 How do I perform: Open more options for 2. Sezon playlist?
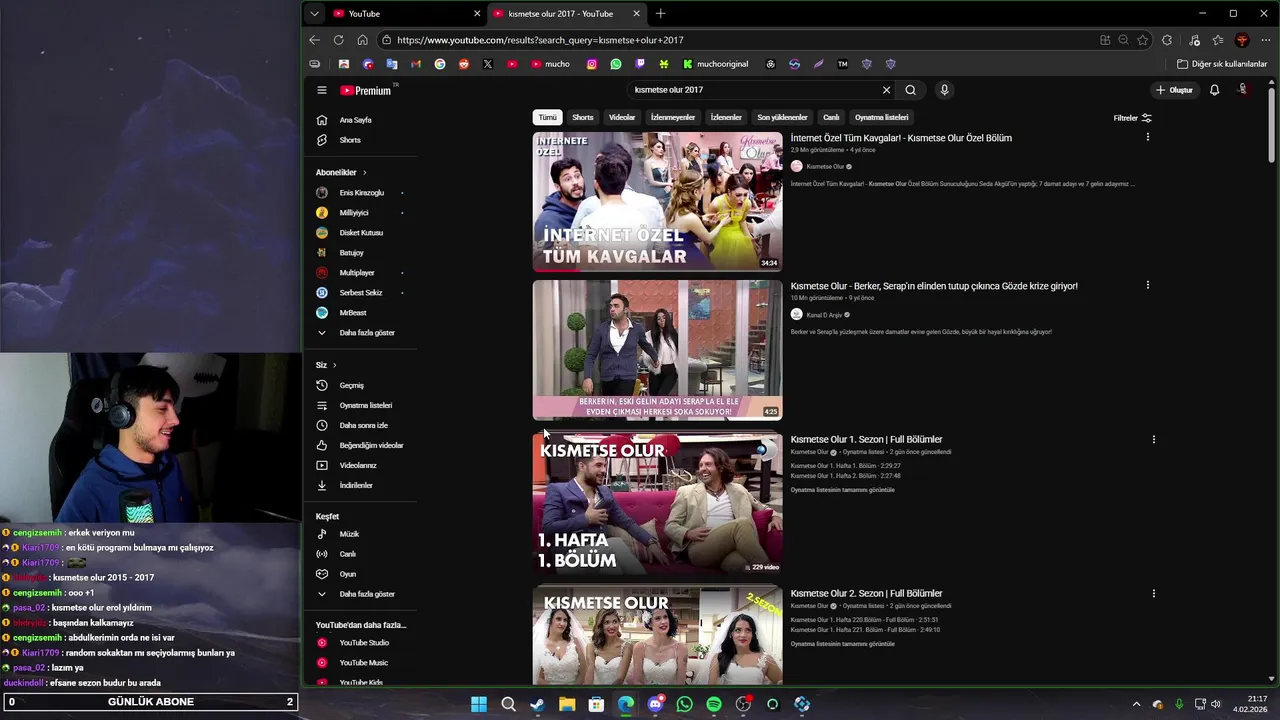click(1153, 593)
